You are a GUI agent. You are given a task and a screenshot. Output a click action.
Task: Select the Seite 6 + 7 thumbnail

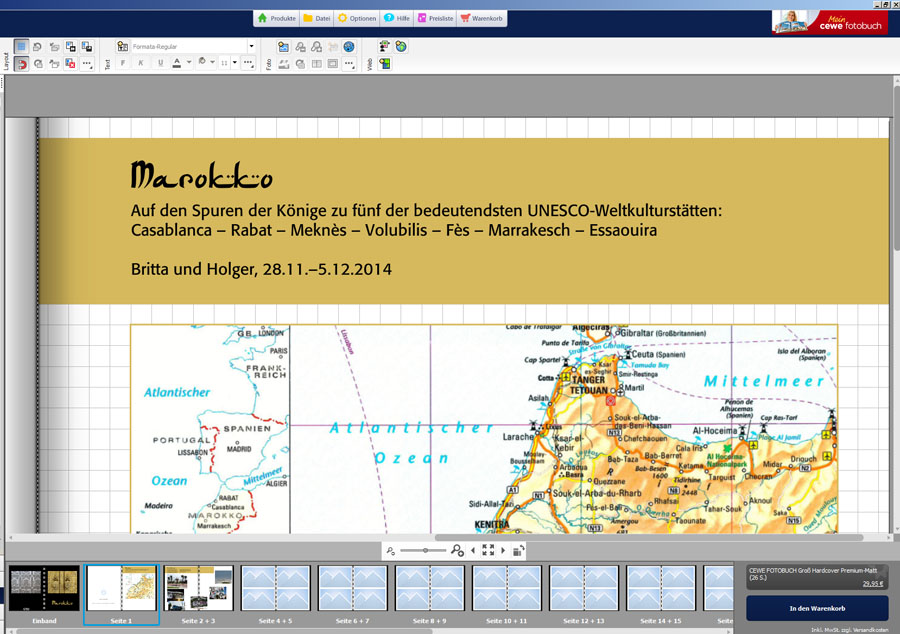(x=352, y=588)
